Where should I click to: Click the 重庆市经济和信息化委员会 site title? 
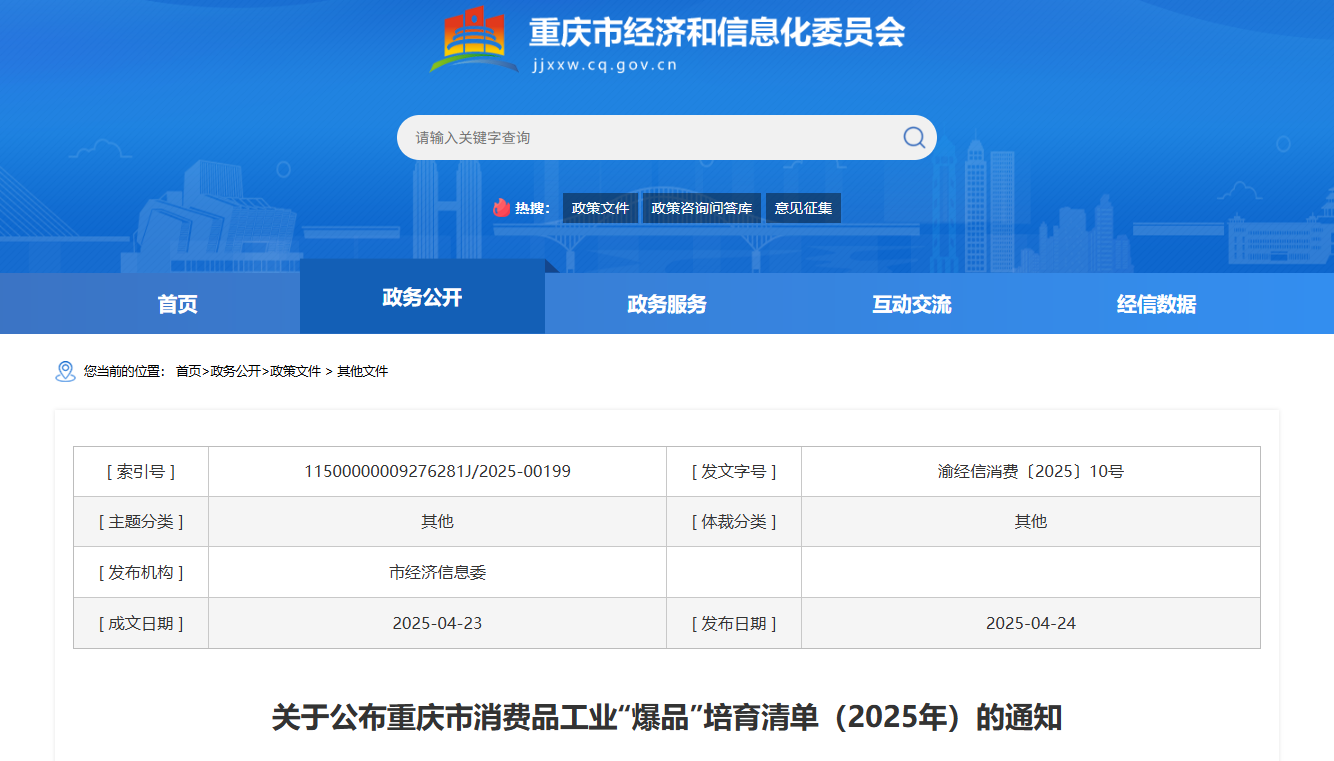(716, 33)
